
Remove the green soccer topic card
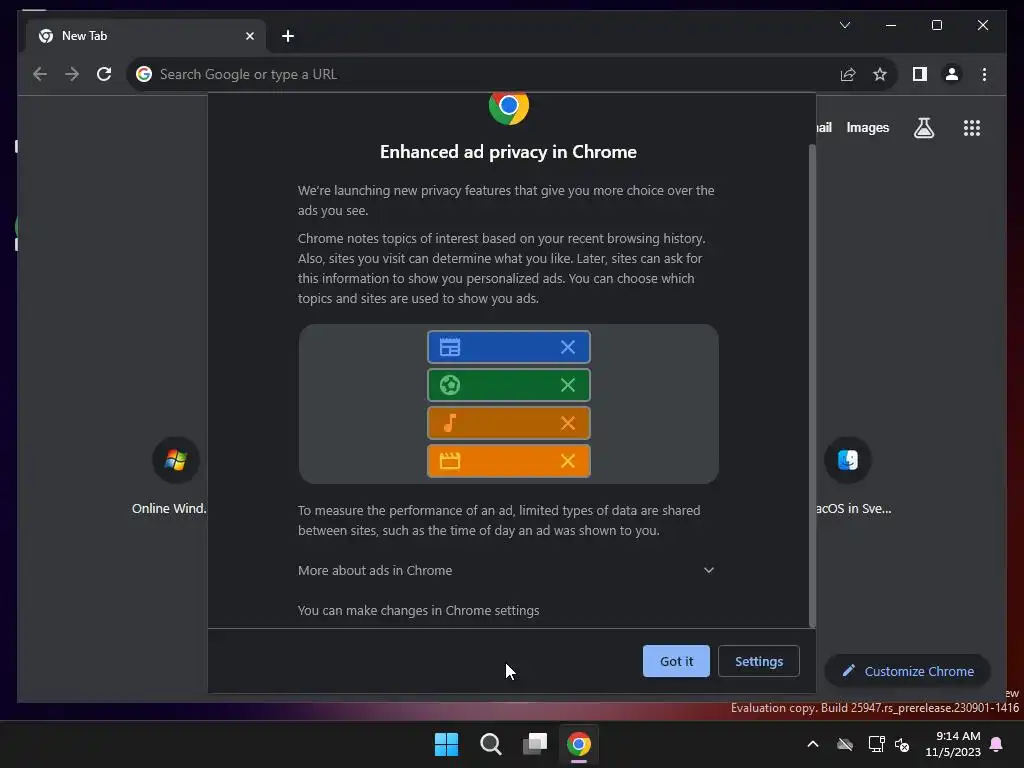(x=568, y=385)
